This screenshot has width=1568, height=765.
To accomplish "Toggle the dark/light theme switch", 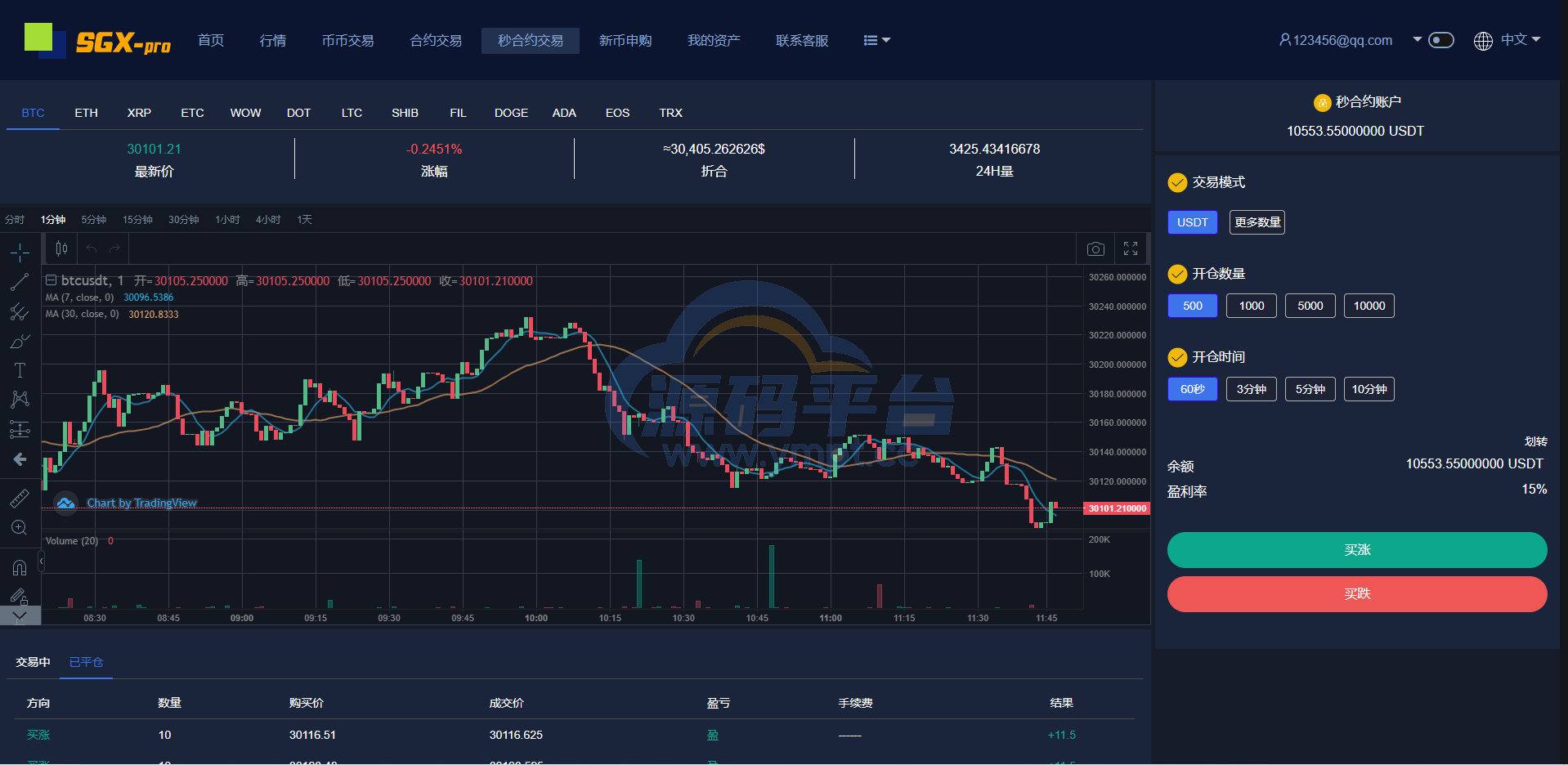I will pyautogui.click(x=1441, y=40).
